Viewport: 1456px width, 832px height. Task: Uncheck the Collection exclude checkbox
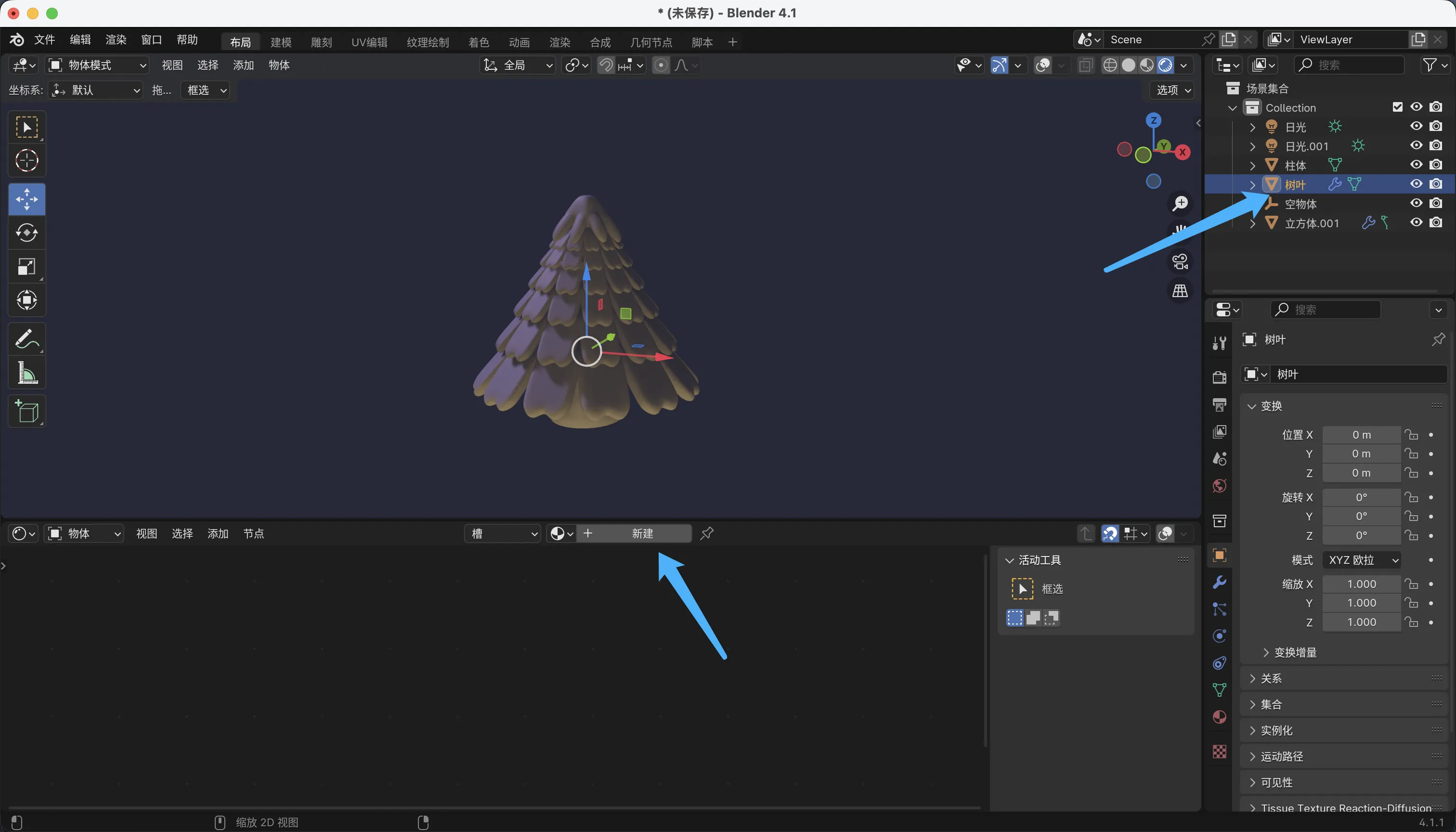tap(1397, 107)
